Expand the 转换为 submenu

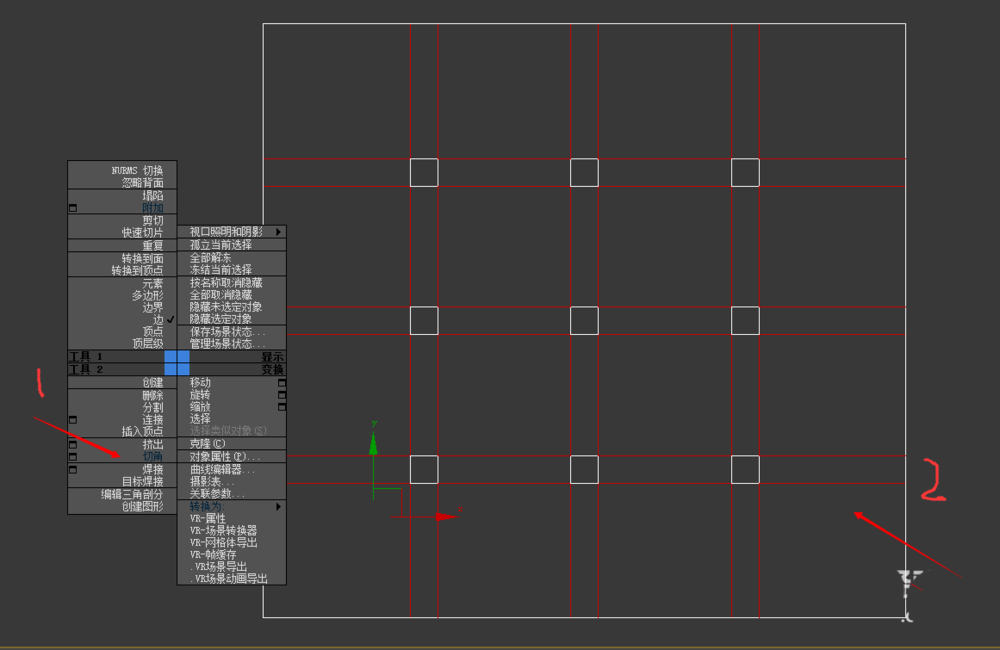213,507
